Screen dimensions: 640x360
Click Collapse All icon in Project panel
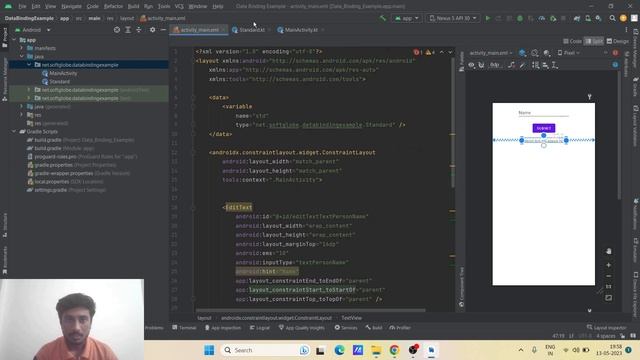[139, 30]
